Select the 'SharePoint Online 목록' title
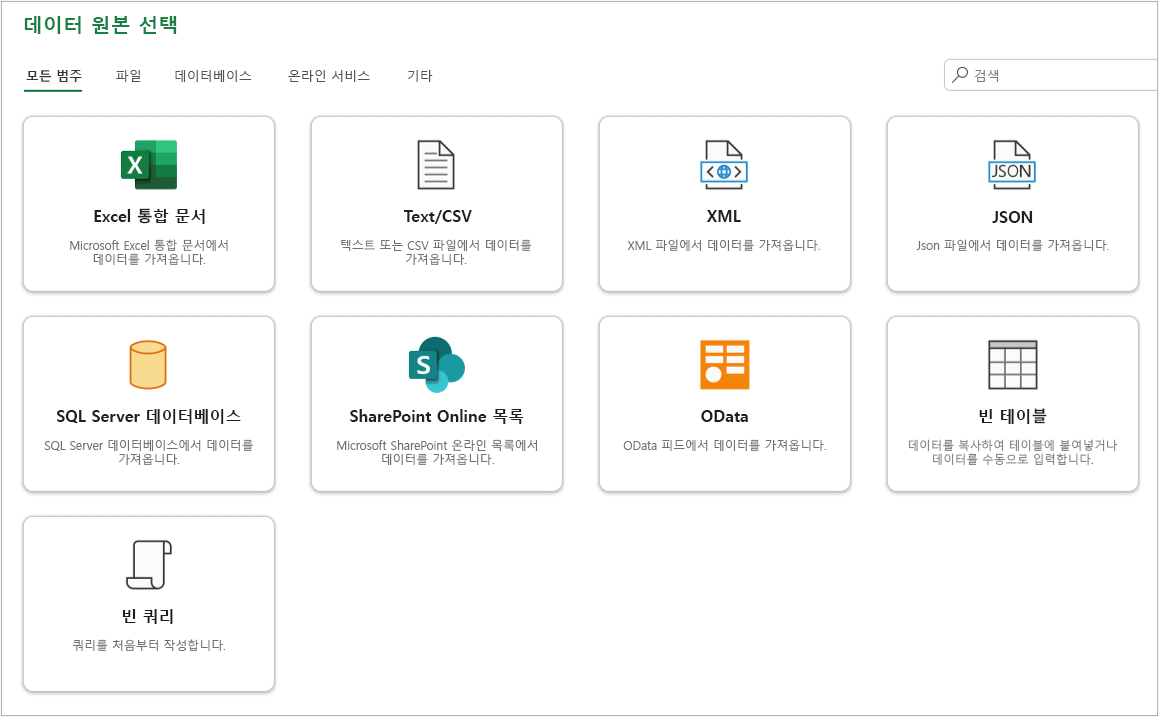Image resolution: width=1159 pixels, height=717 pixels. 436,416
